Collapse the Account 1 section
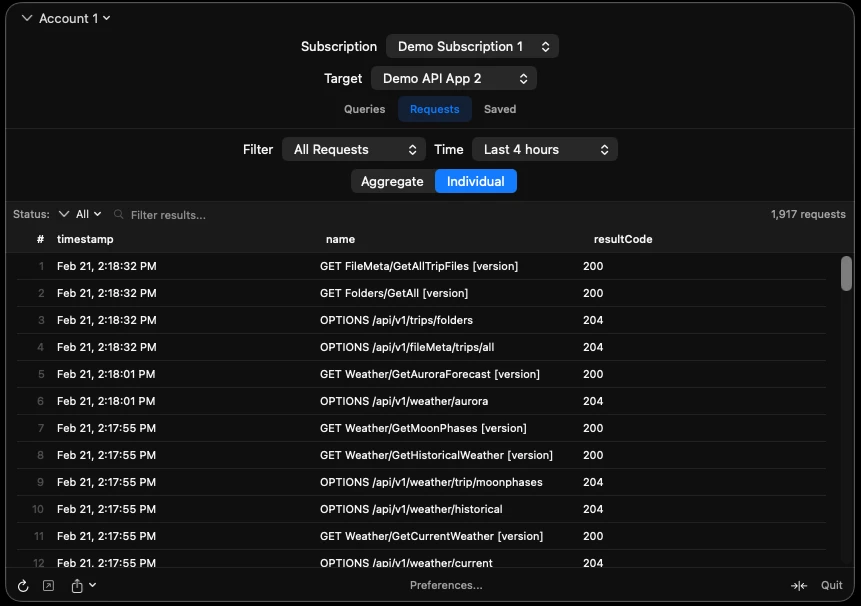This screenshot has width=861, height=606. (x=26, y=18)
